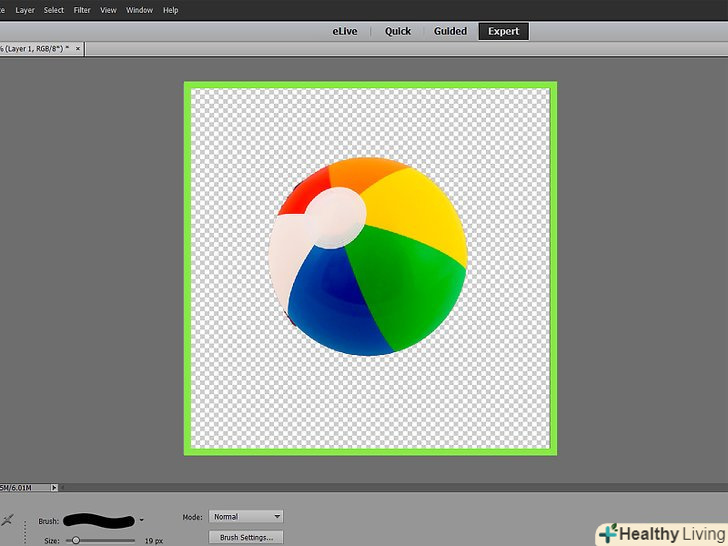Close the Layer 1 document tab
728x546 pixels.
[x=79, y=48]
